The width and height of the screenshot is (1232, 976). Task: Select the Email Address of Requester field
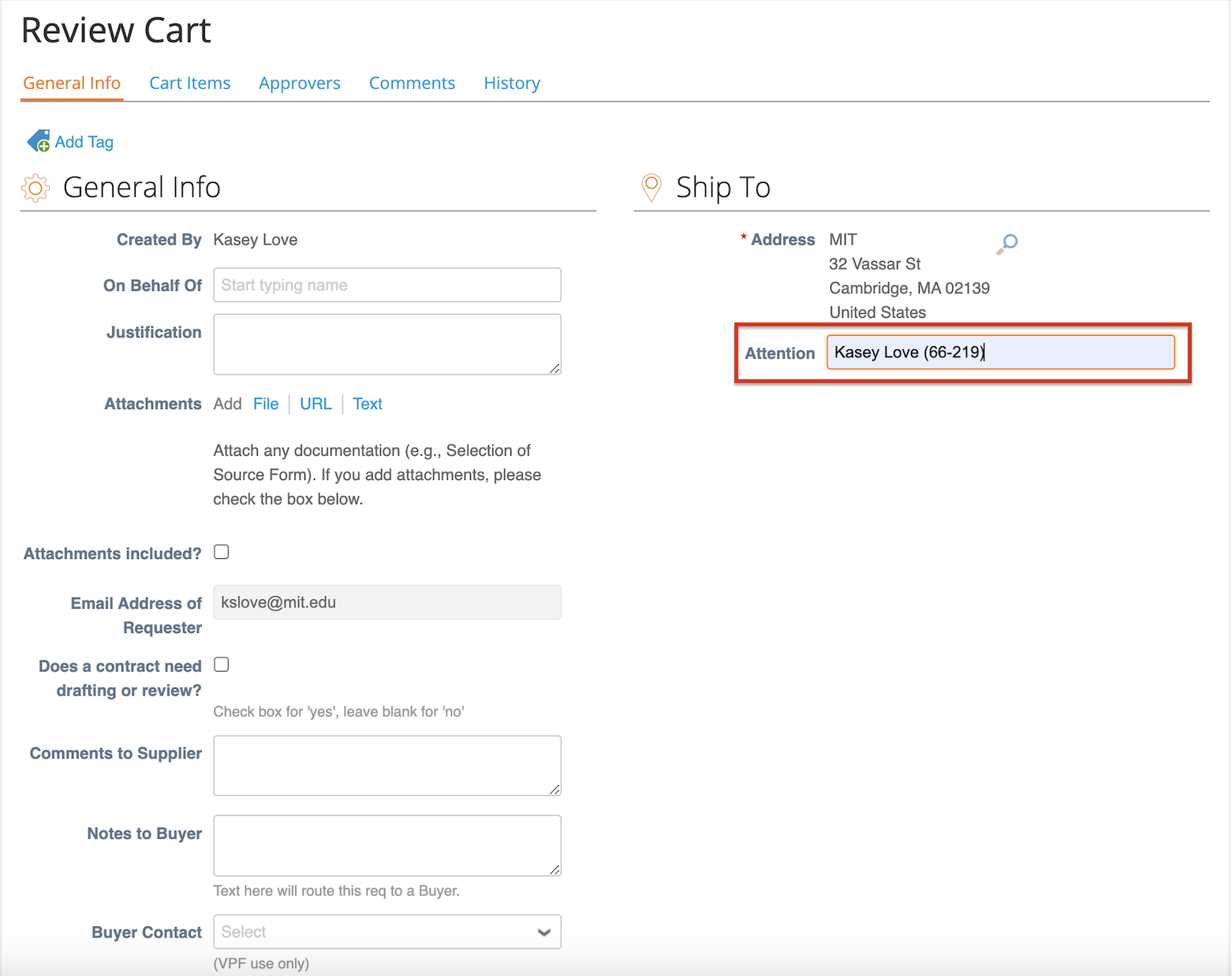point(387,602)
